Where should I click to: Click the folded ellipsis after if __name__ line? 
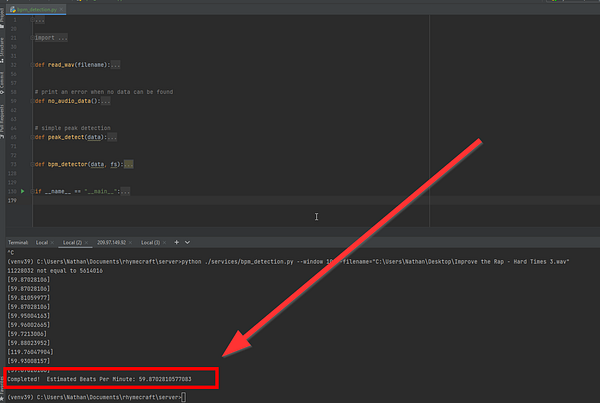click(125, 191)
